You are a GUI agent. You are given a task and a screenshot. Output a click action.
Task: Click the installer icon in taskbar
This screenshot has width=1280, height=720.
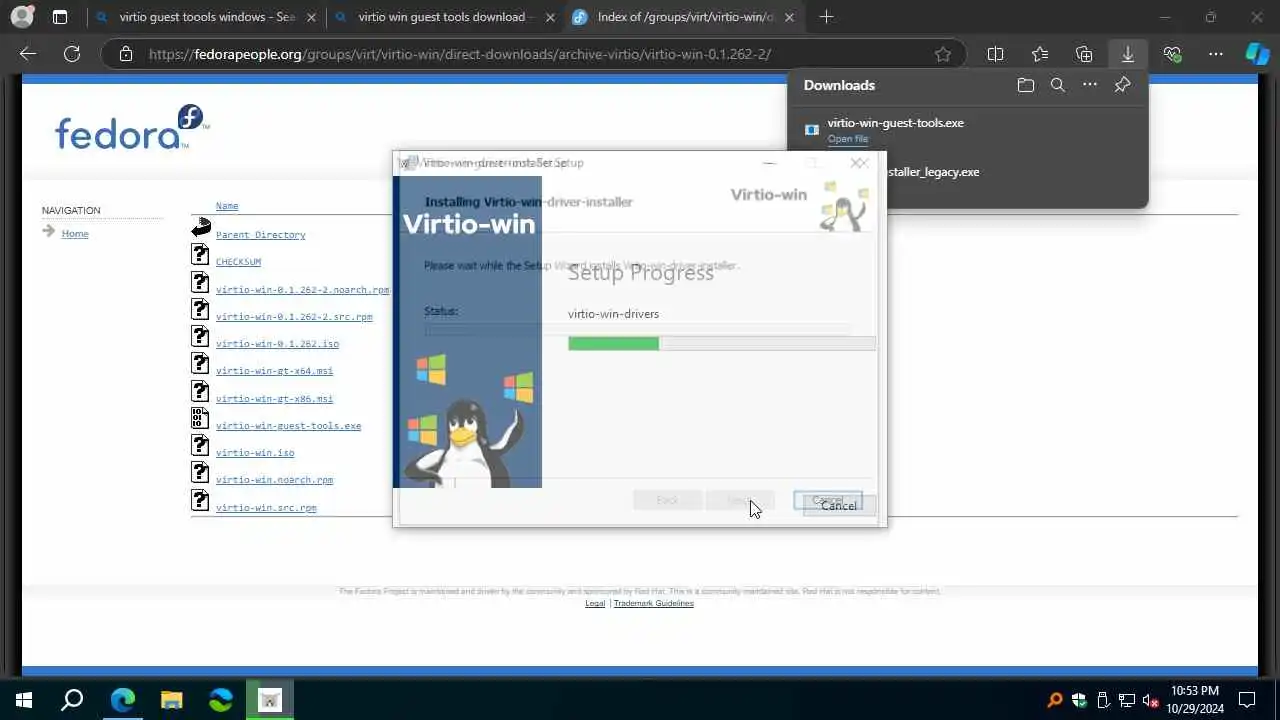click(x=270, y=700)
